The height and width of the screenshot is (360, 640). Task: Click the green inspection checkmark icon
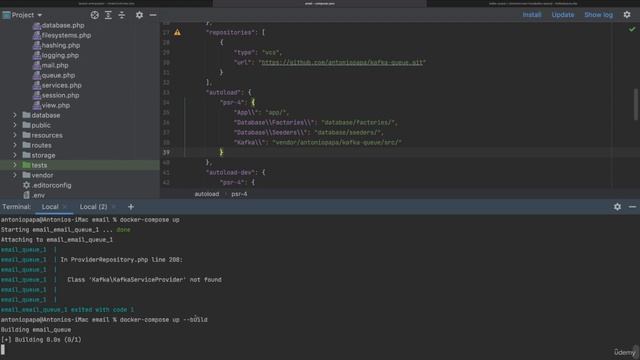pyautogui.click(x=632, y=29)
